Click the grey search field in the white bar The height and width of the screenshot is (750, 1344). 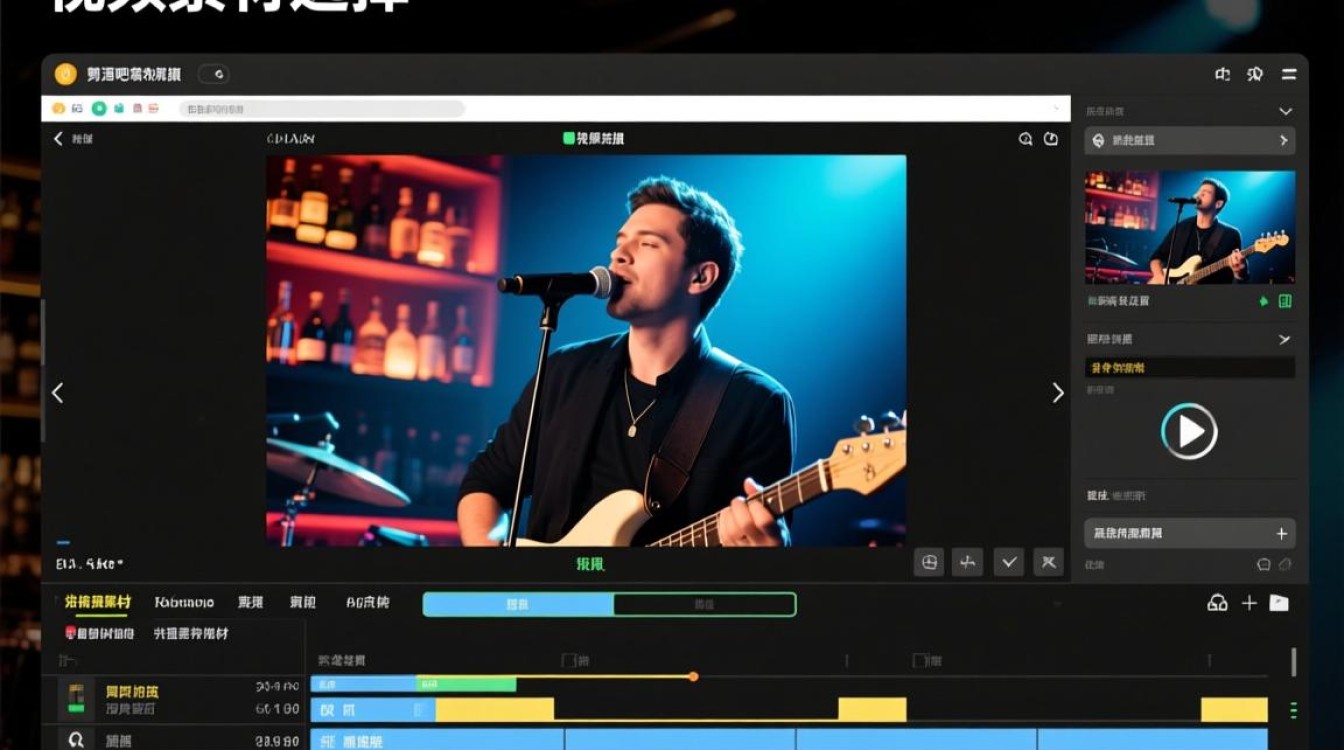[322, 108]
